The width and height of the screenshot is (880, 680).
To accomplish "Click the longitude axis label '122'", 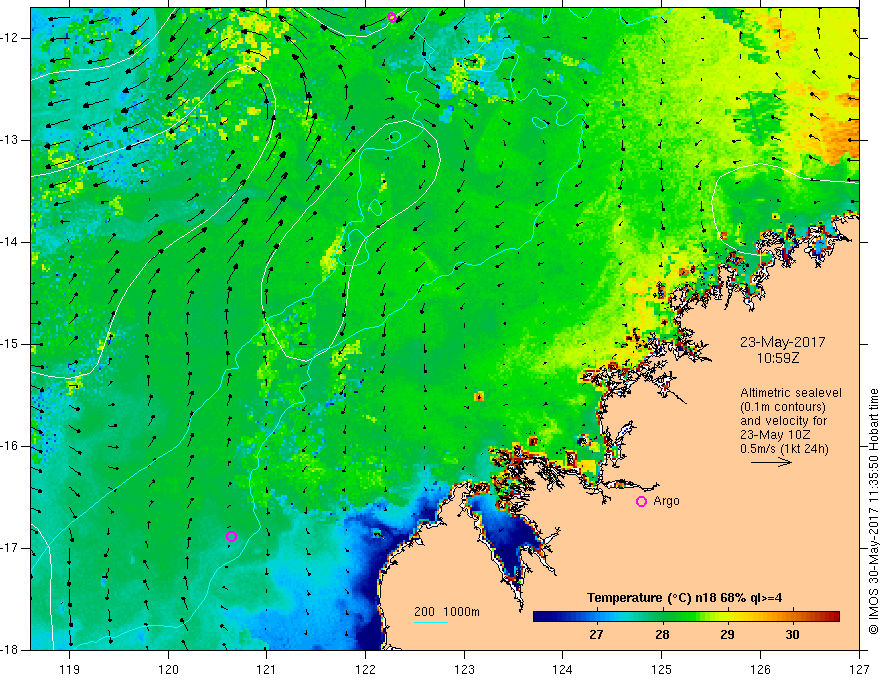I will coord(365,669).
